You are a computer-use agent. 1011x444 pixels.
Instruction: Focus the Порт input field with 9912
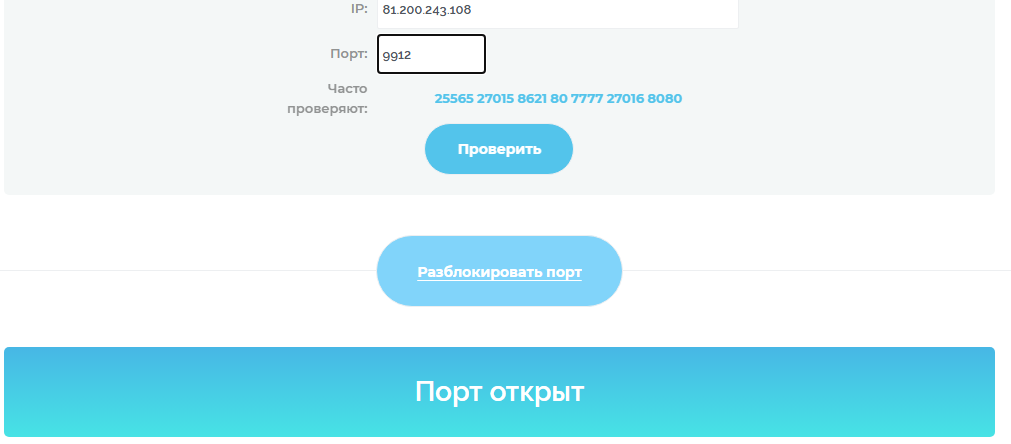(431, 54)
